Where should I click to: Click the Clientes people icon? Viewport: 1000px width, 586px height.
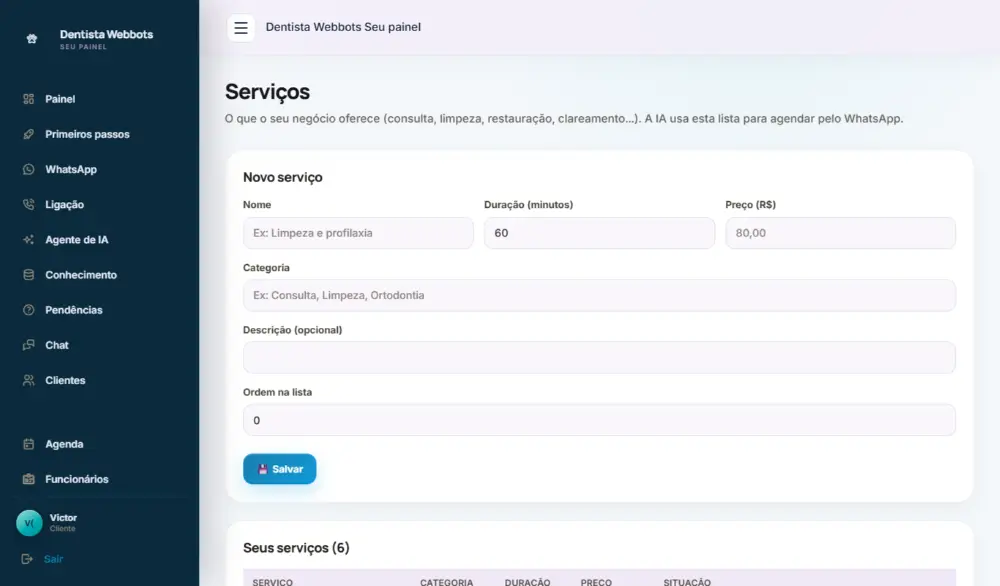coord(29,380)
